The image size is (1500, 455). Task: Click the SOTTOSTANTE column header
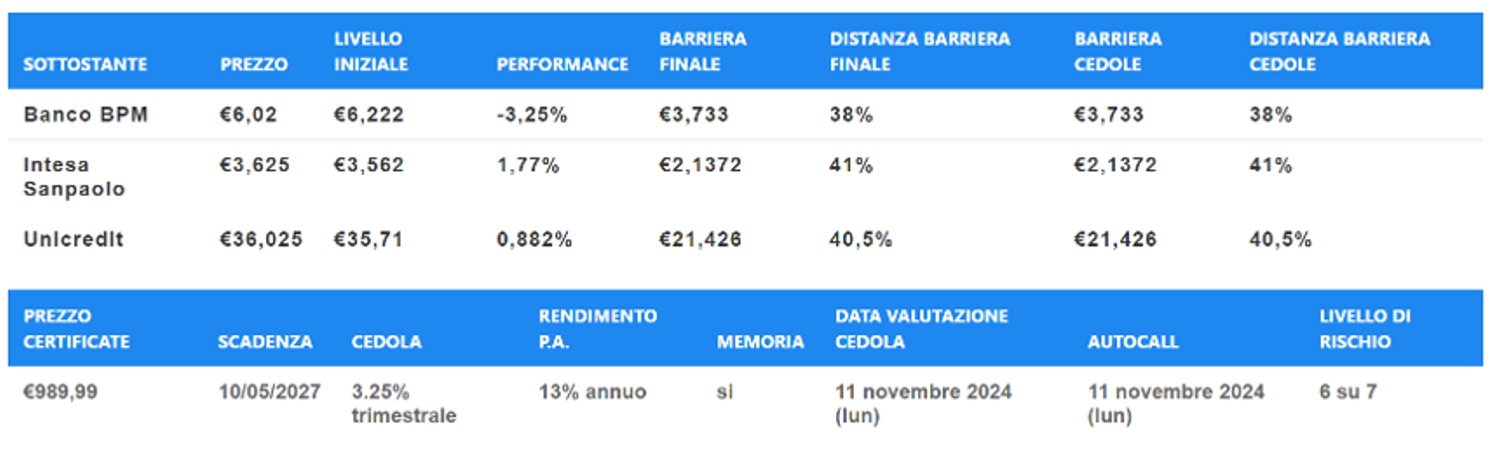[x=85, y=64]
